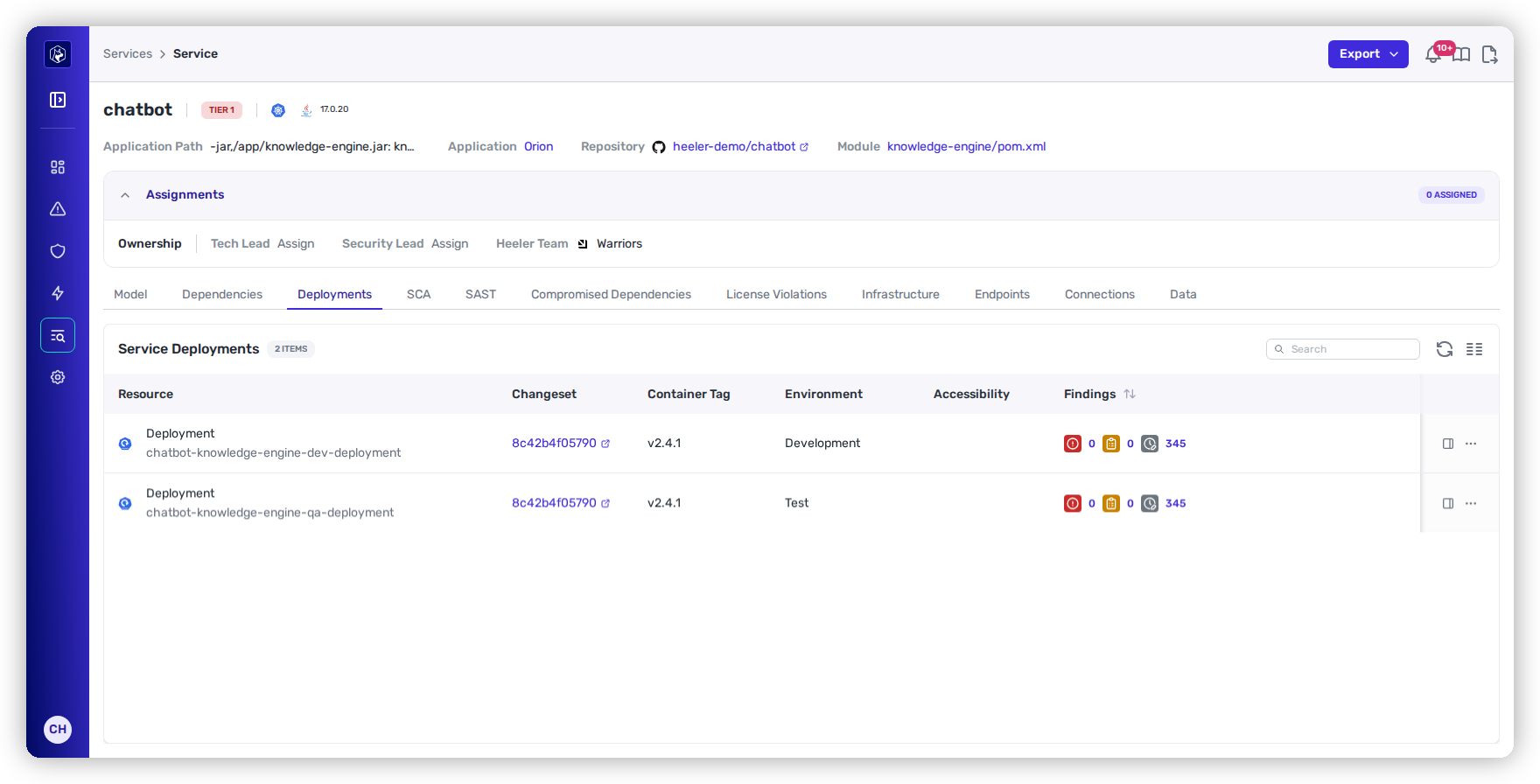Image resolution: width=1540 pixels, height=784 pixels.
Task: Open the table column layout icon
Action: click(x=1474, y=349)
